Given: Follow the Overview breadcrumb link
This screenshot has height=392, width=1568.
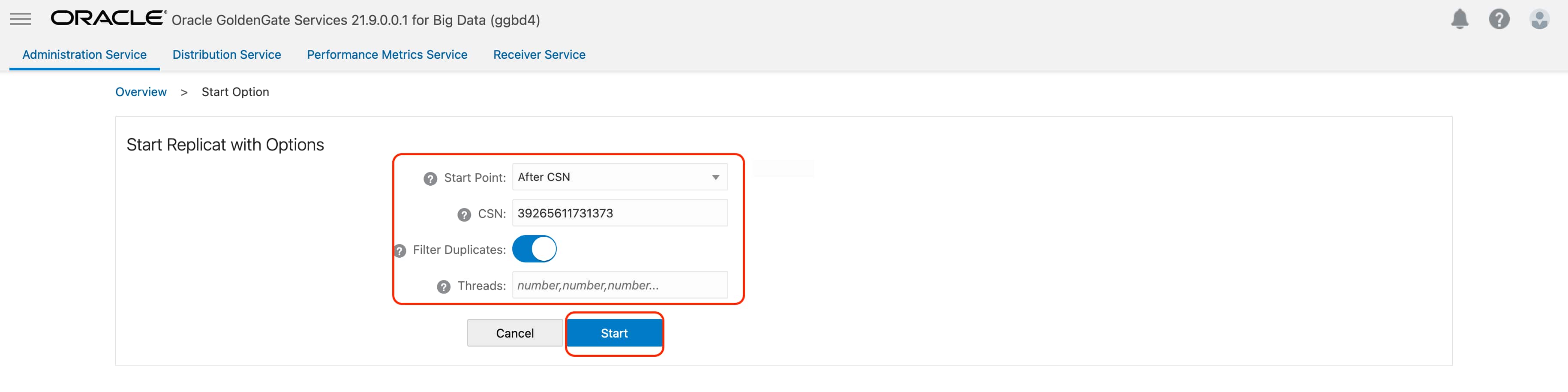Looking at the screenshot, I should 141,92.
